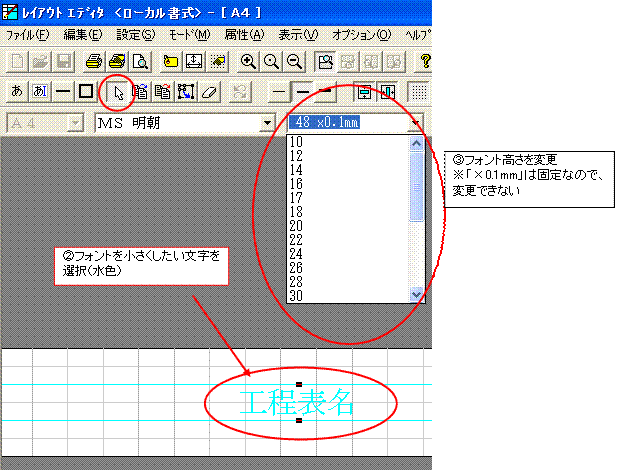Viewport: 617px width, 470px height.
Task: Select the text field tool あI
Action: (x=40, y=91)
